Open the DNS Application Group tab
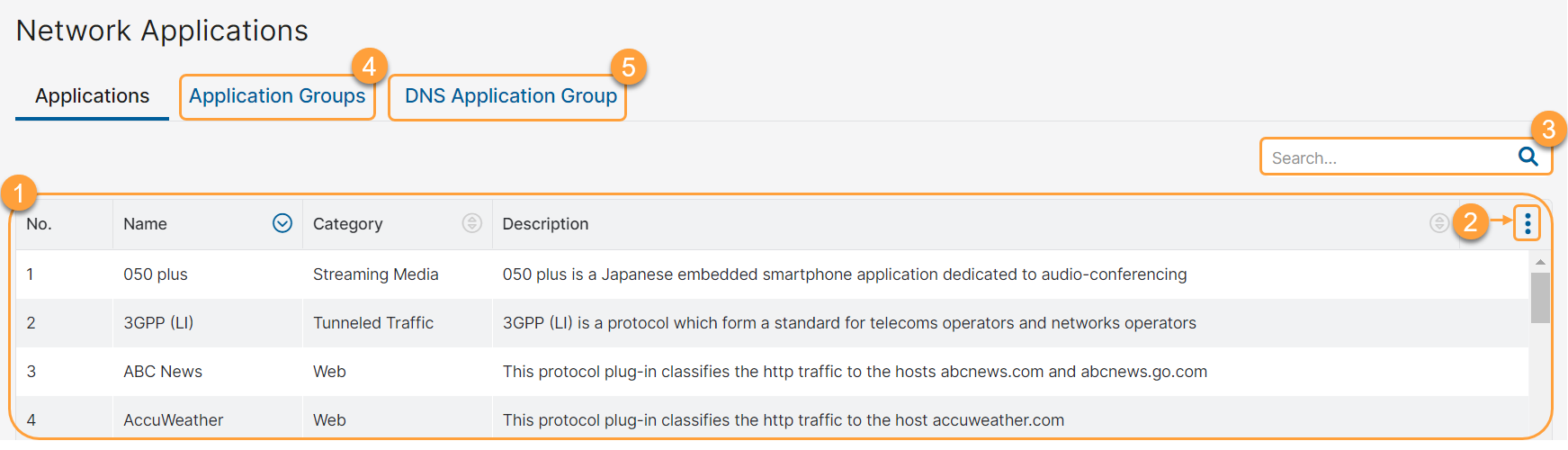The image size is (1568, 450). [x=510, y=96]
